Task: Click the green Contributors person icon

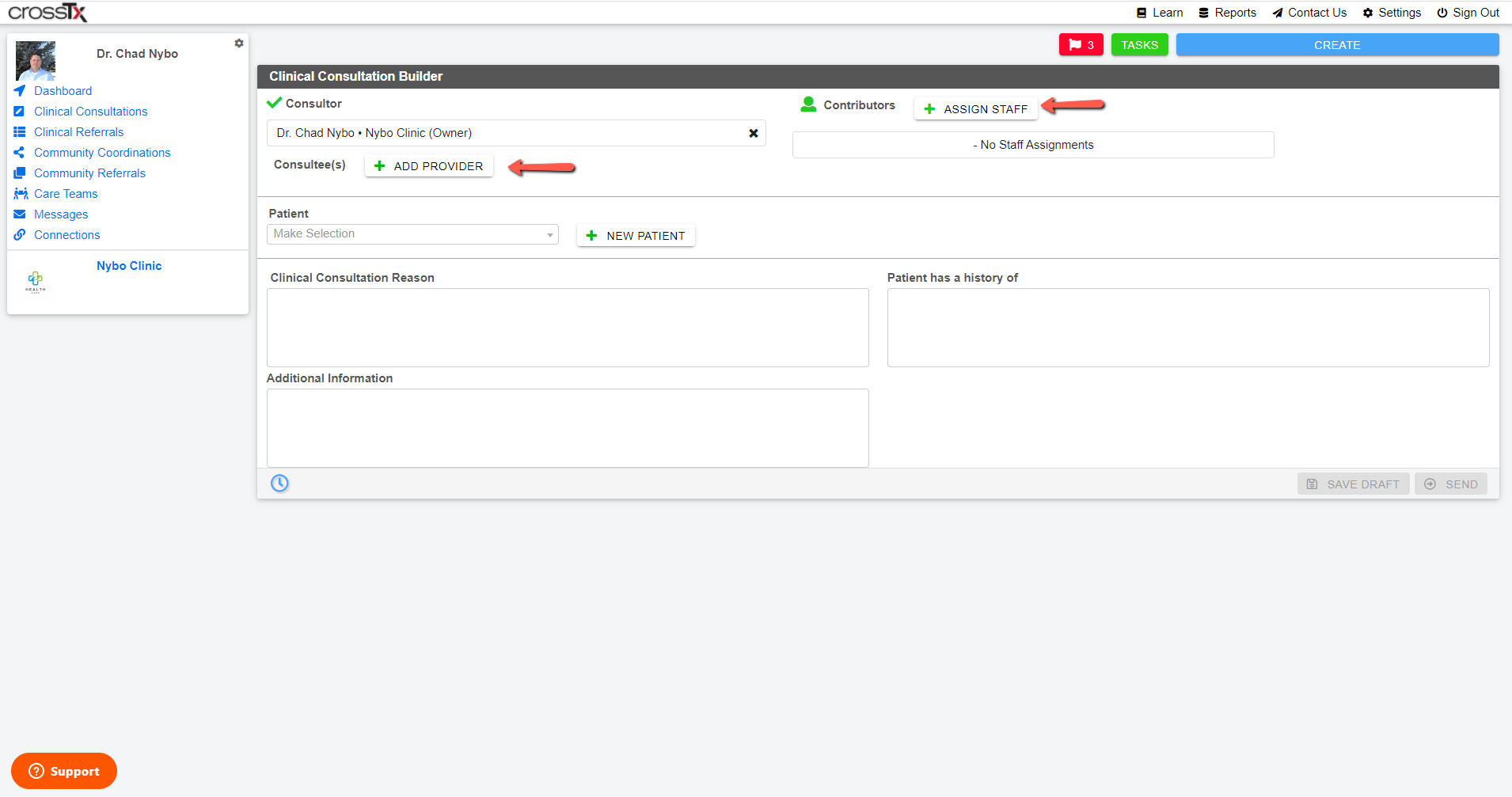Action: (x=808, y=104)
